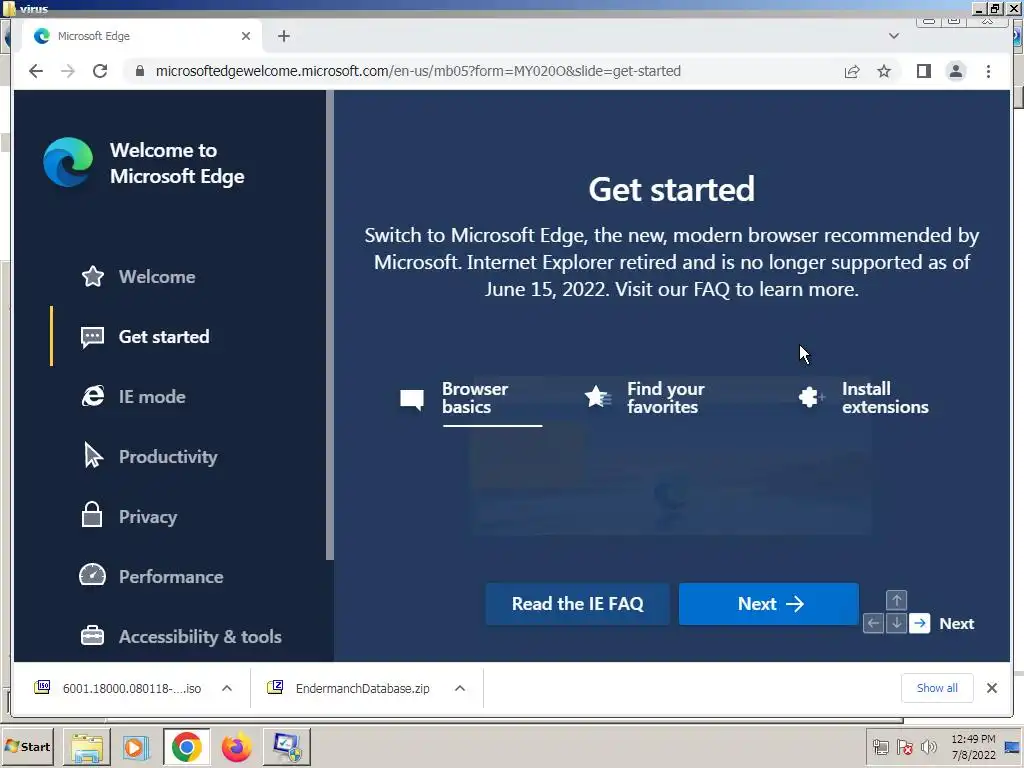Click the Action Center flag icon
Screen dimensions: 1024x768
[904, 746]
